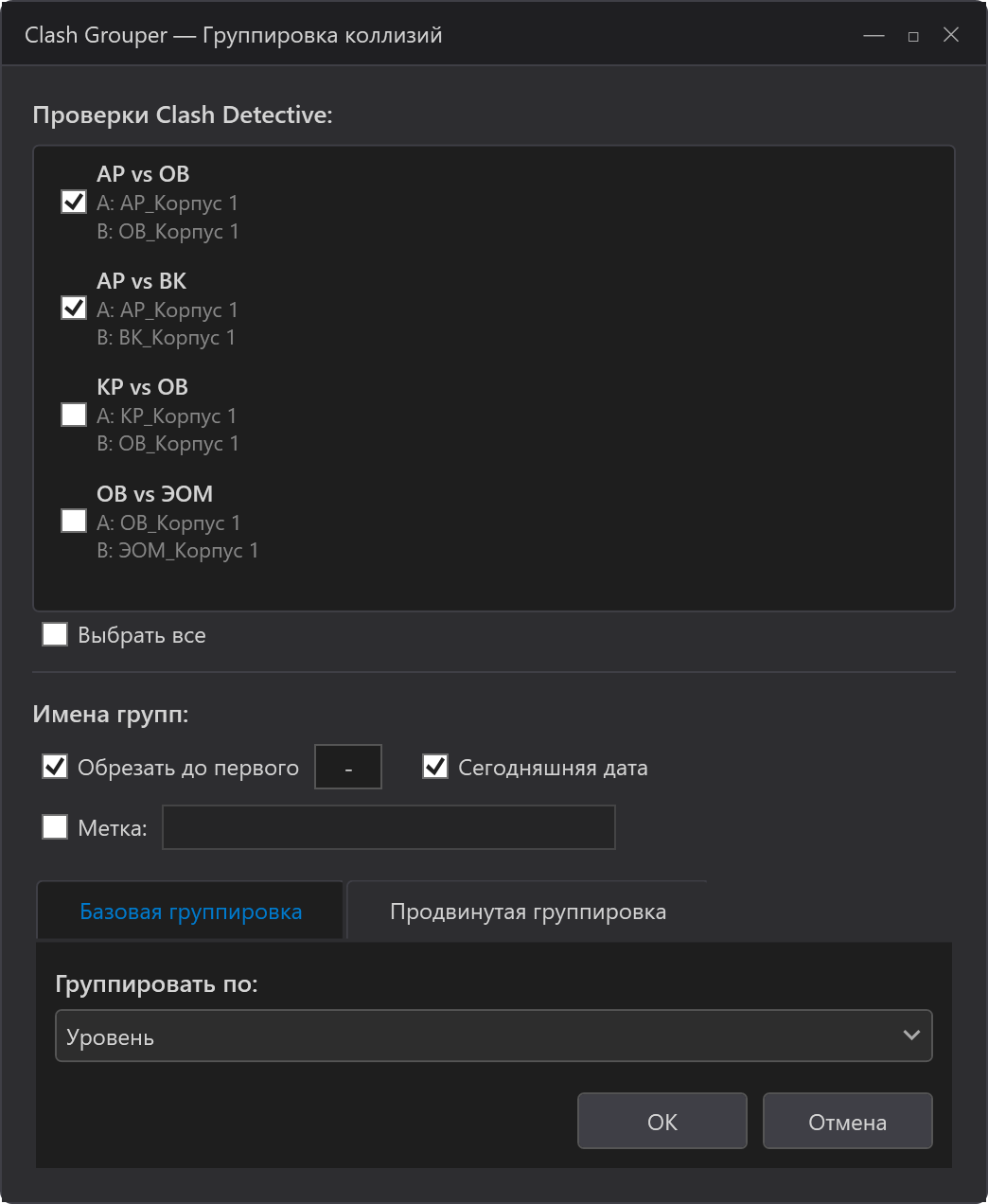The image size is (988, 1204).
Task: Toggle the Выбрать все checkbox
Action: (55, 634)
